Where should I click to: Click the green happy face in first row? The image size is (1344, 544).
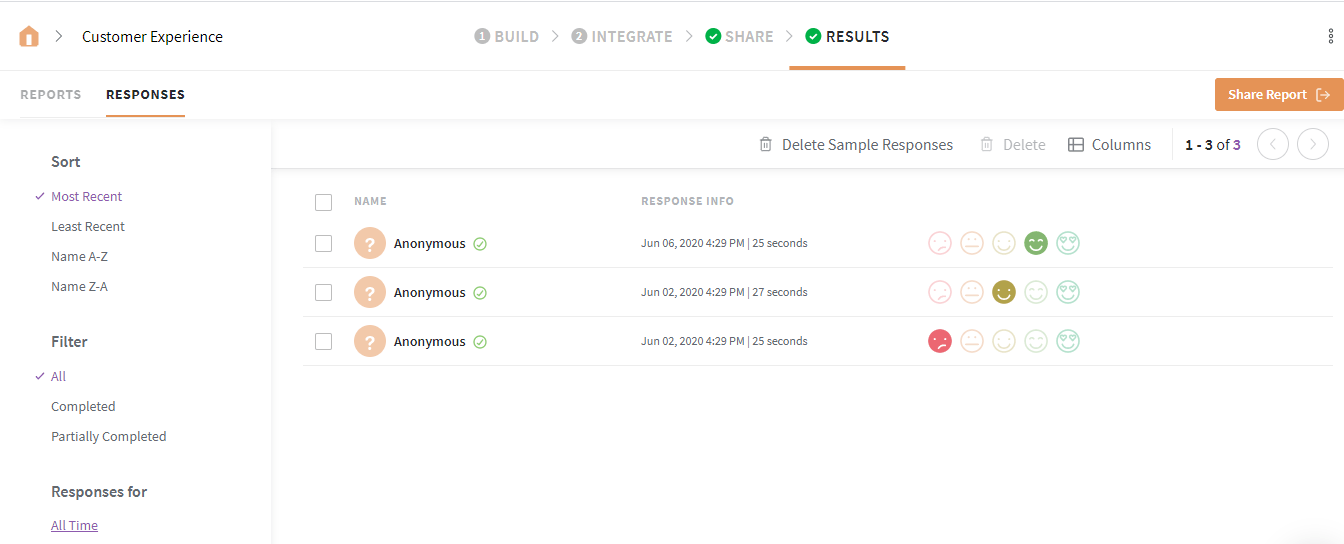(x=1035, y=243)
